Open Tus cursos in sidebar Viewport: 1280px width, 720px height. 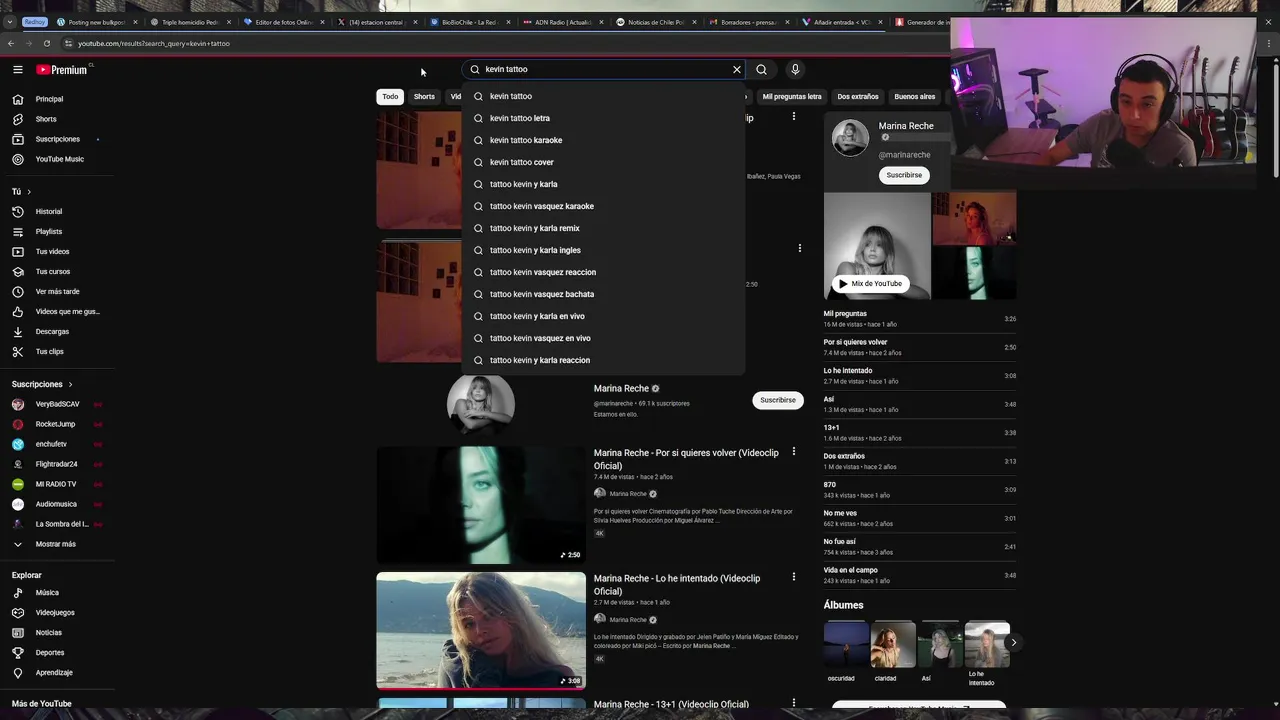(53, 271)
